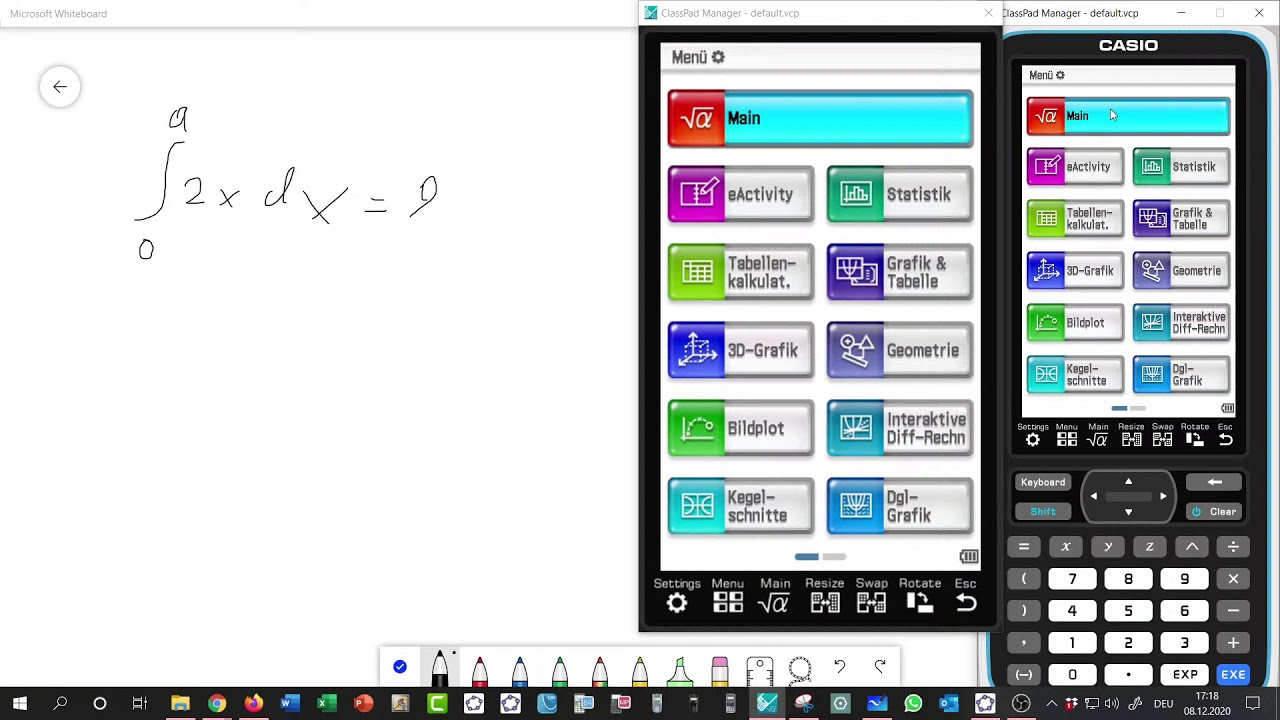Go back in Microsoft Whiteboard
The height and width of the screenshot is (720, 1280).
click(x=60, y=87)
